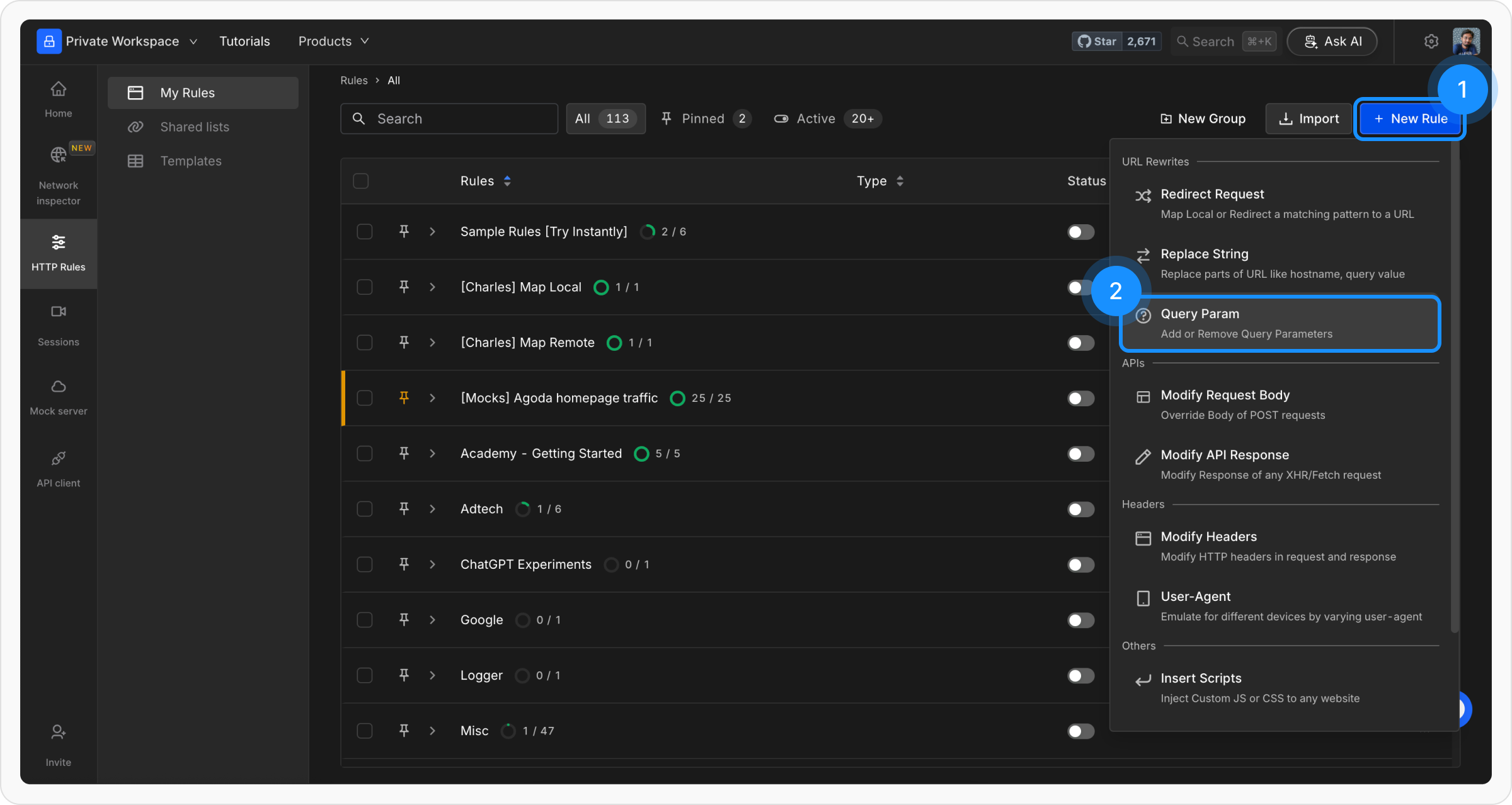Check the Logger row checkbox

(364, 676)
